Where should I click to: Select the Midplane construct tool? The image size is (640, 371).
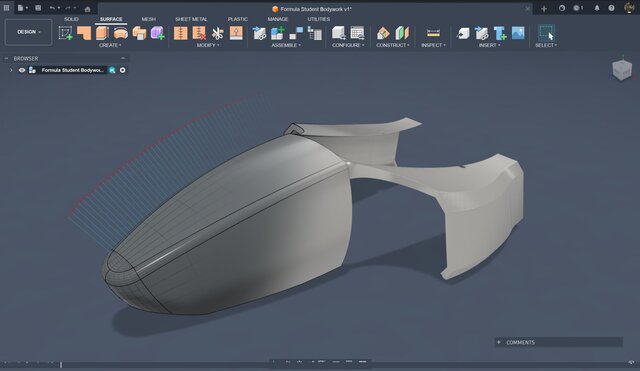402,33
